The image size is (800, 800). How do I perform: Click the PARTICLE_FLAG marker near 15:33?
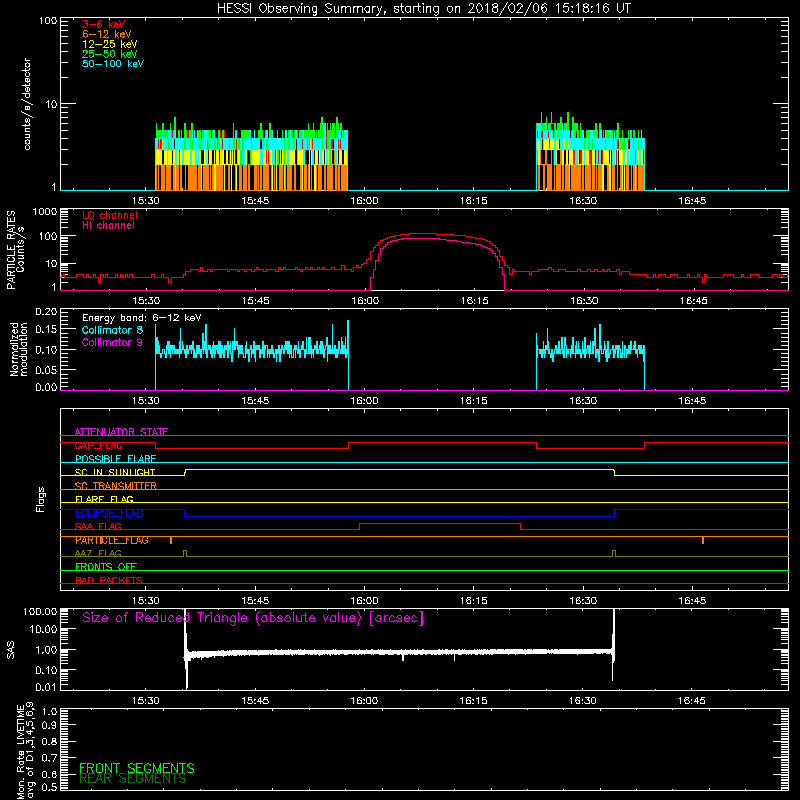point(171,540)
